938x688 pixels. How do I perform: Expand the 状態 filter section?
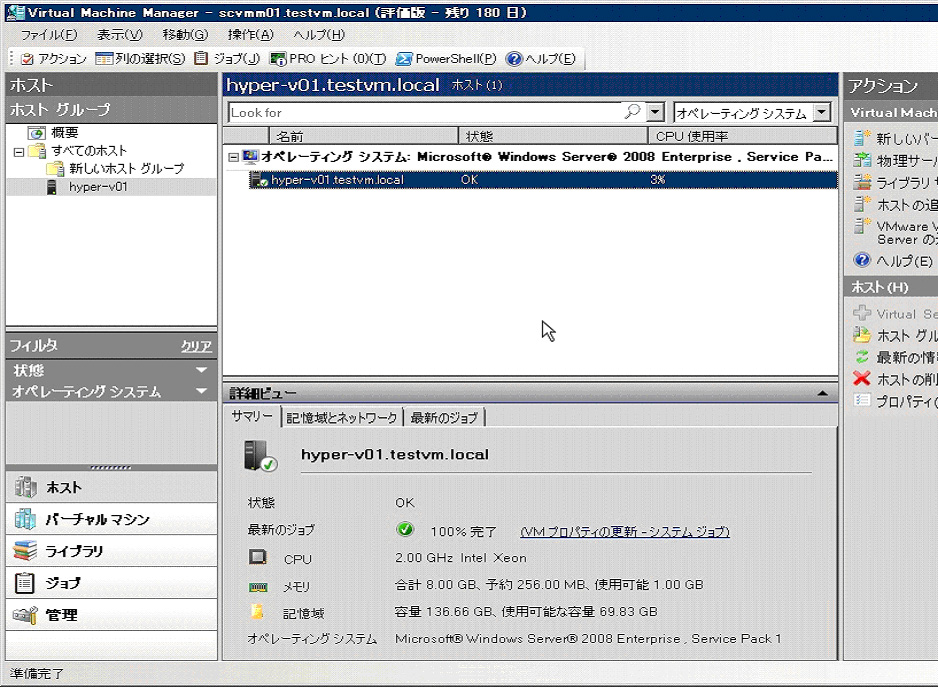(202, 370)
